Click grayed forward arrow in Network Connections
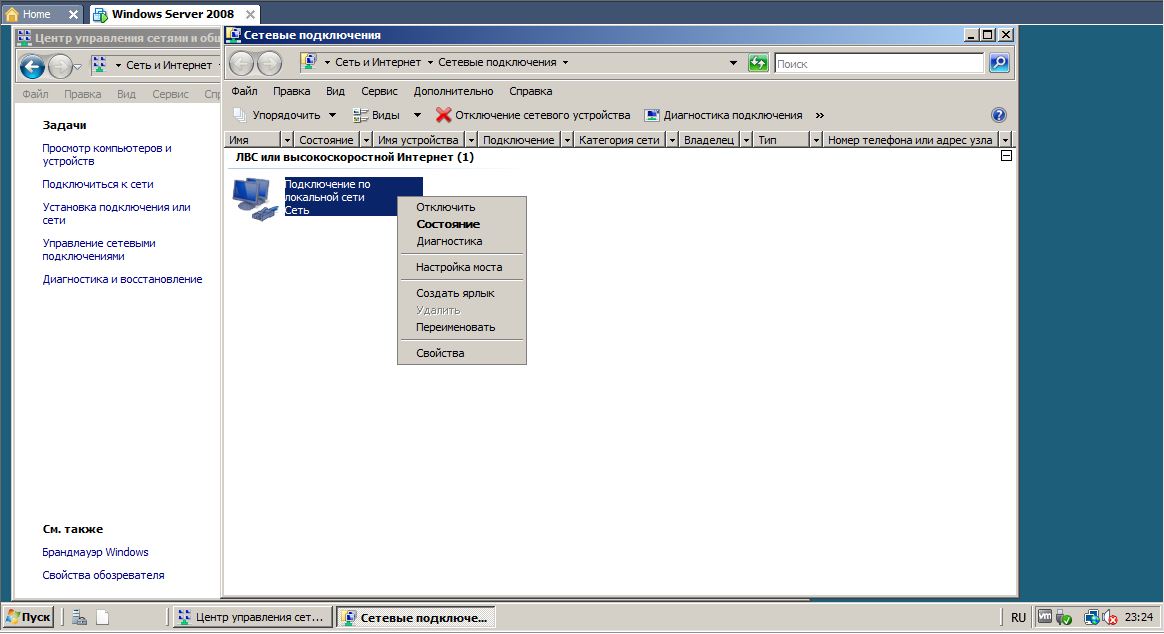The image size is (1164, 634). tap(269, 63)
